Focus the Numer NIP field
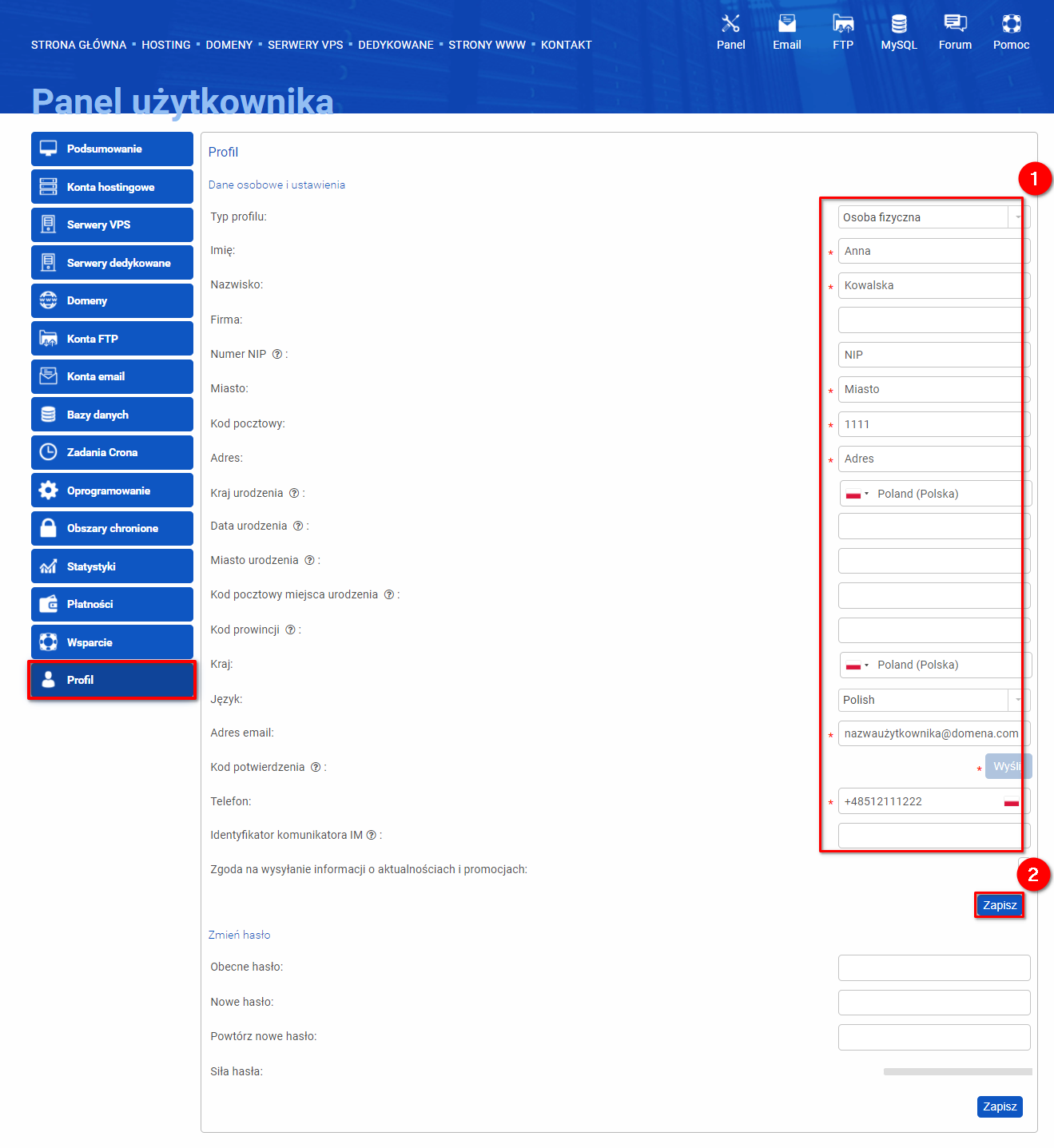 pos(934,355)
